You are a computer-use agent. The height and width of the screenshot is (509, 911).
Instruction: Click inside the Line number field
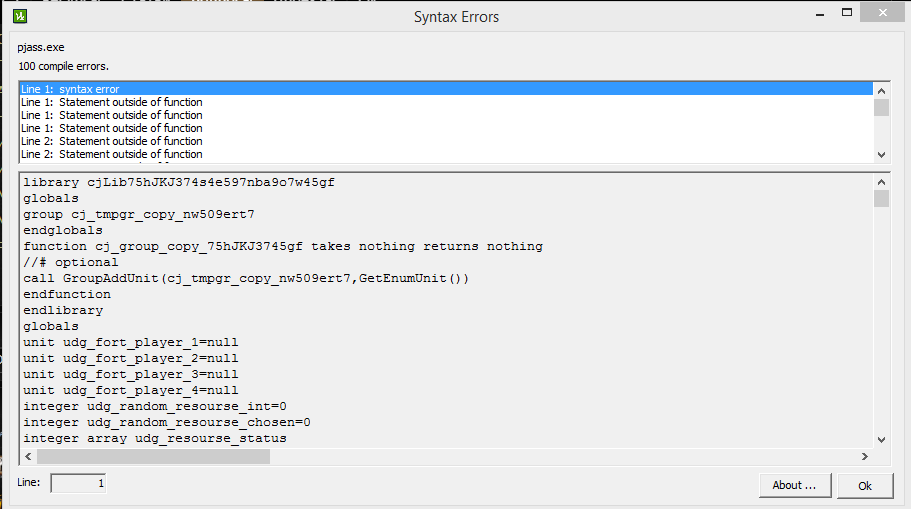pyautogui.click(x=78, y=484)
